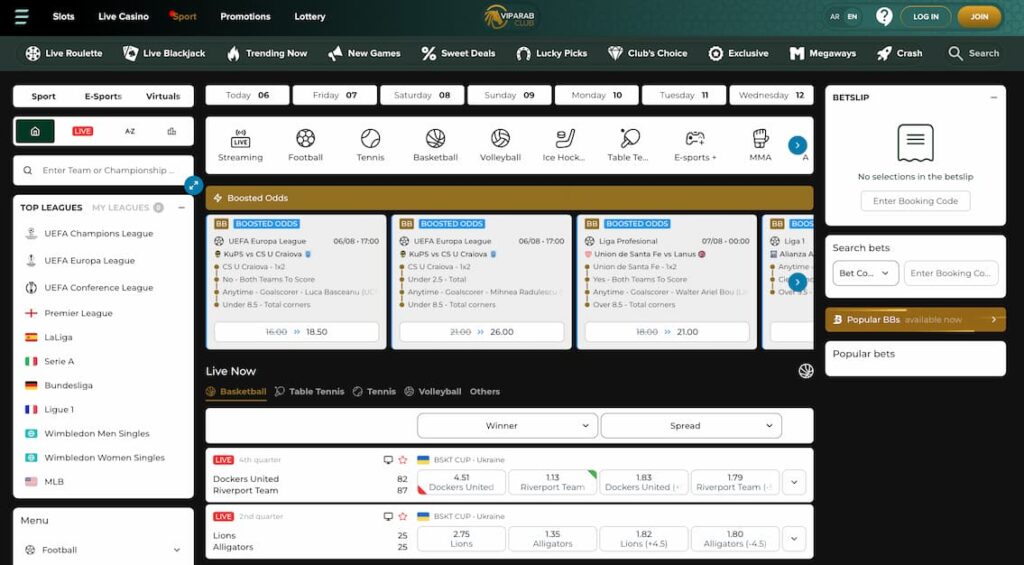Select E-sports+ filter

point(695,145)
